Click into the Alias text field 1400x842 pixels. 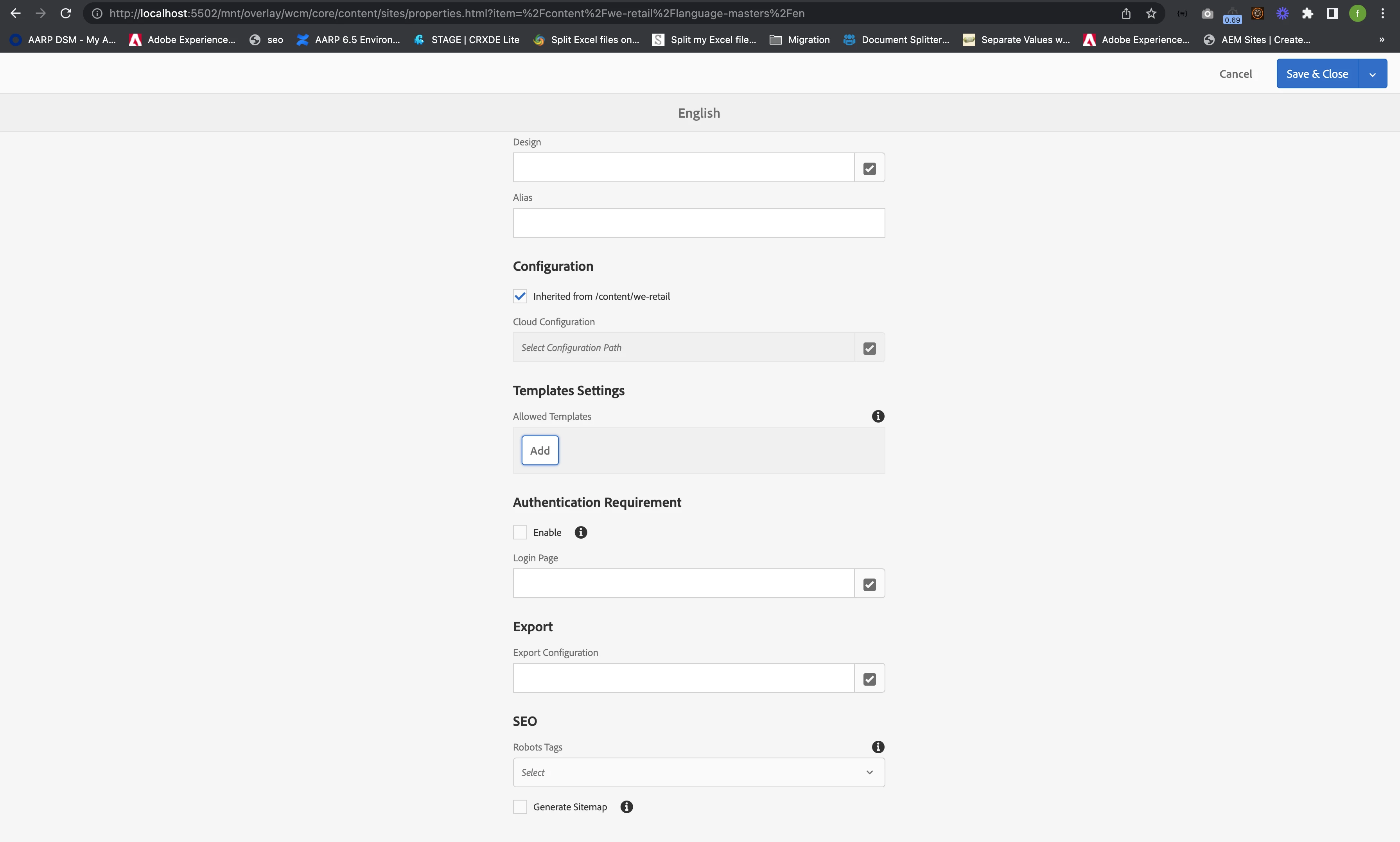coord(698,223)
